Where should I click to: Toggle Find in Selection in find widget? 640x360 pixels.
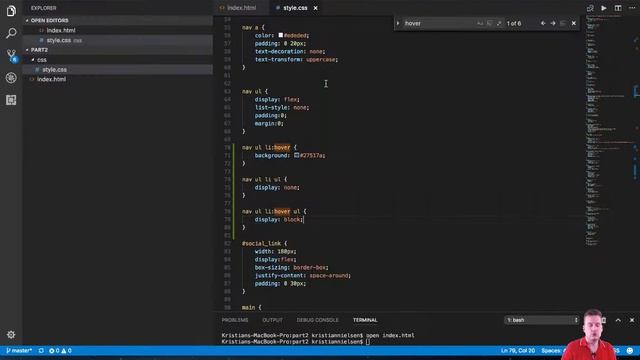point(563,23)
